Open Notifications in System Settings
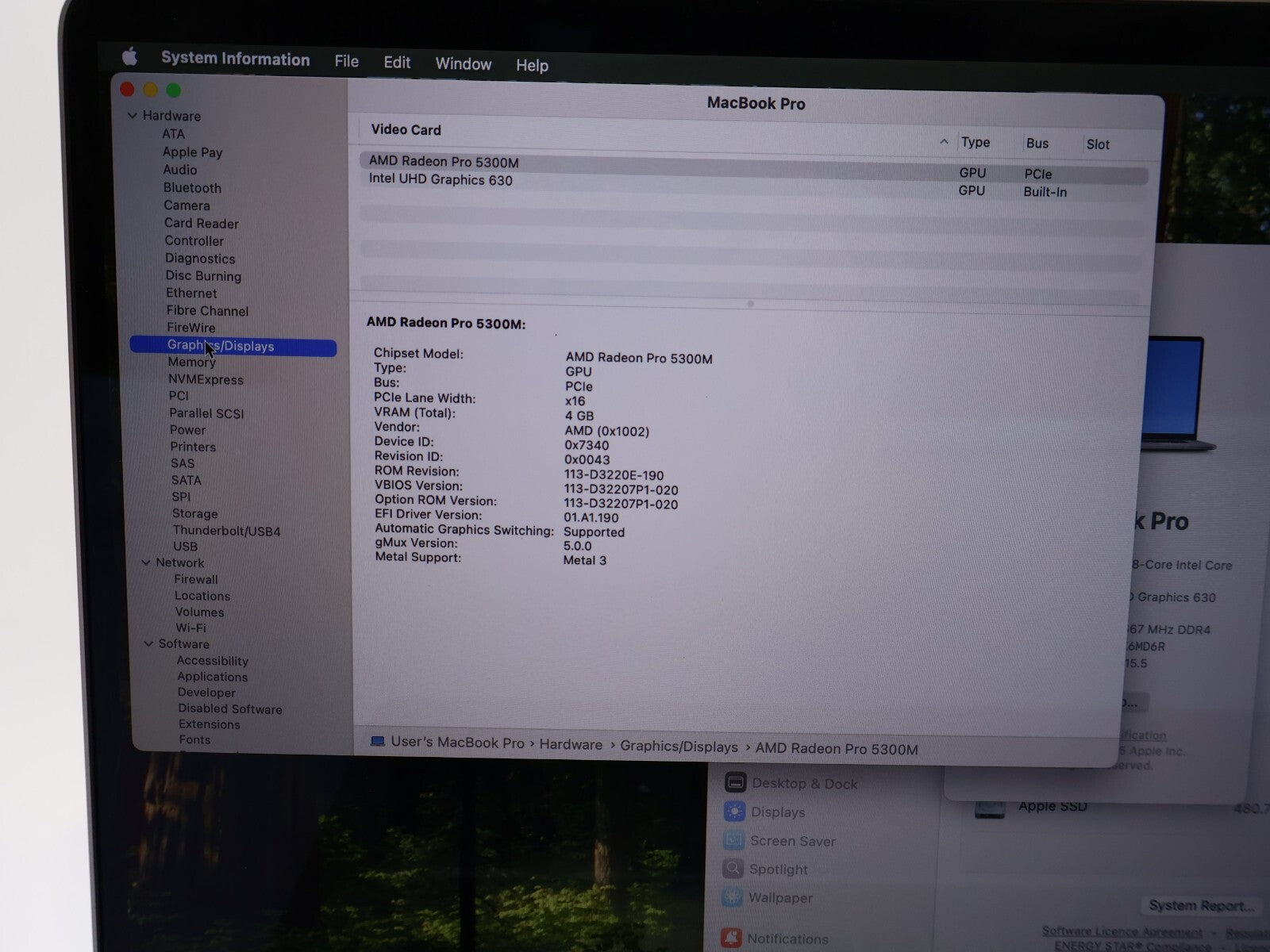This screenshot has height=952, width=1270. [774, 939]
